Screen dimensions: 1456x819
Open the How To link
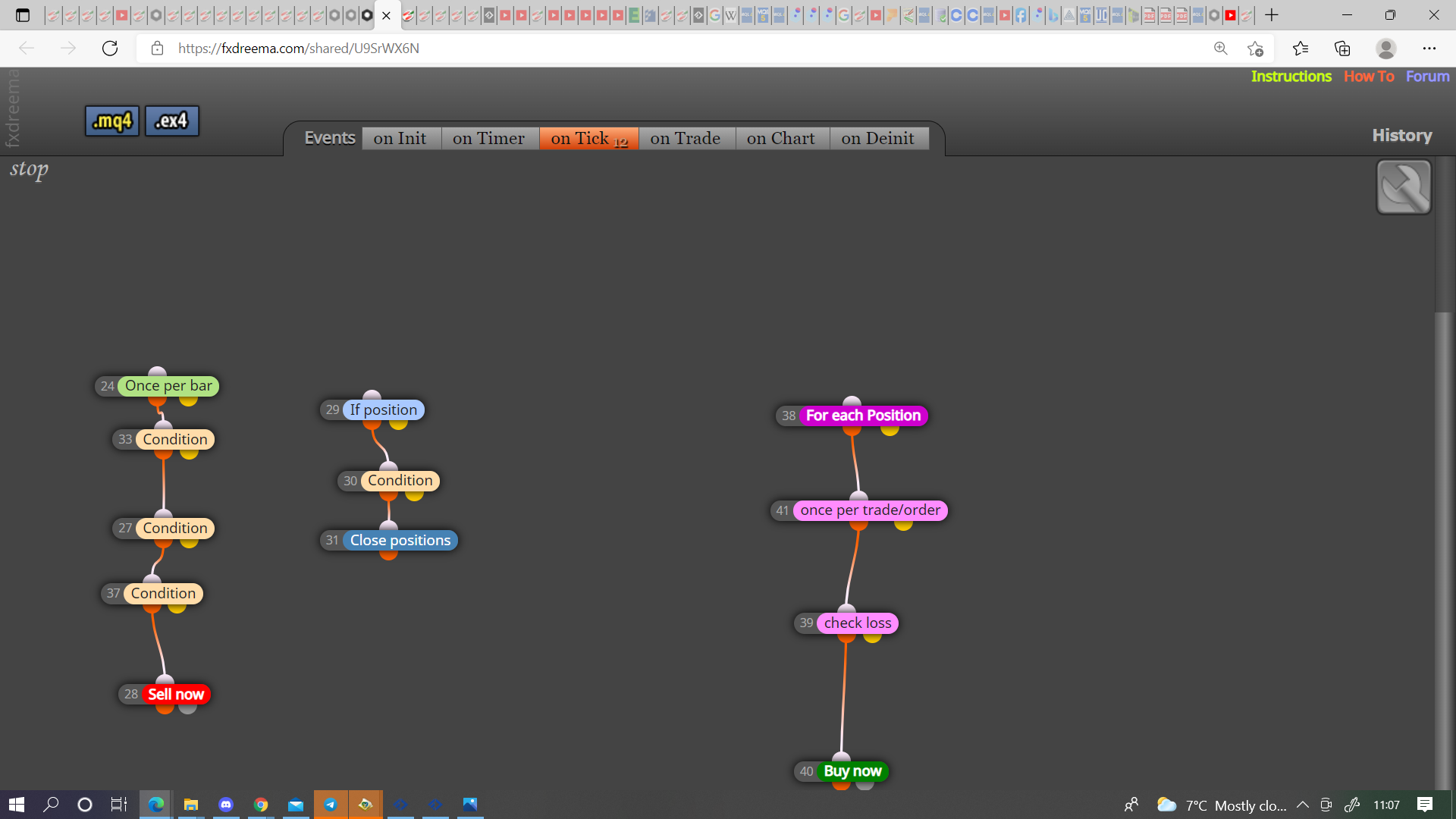(1369, 77)
